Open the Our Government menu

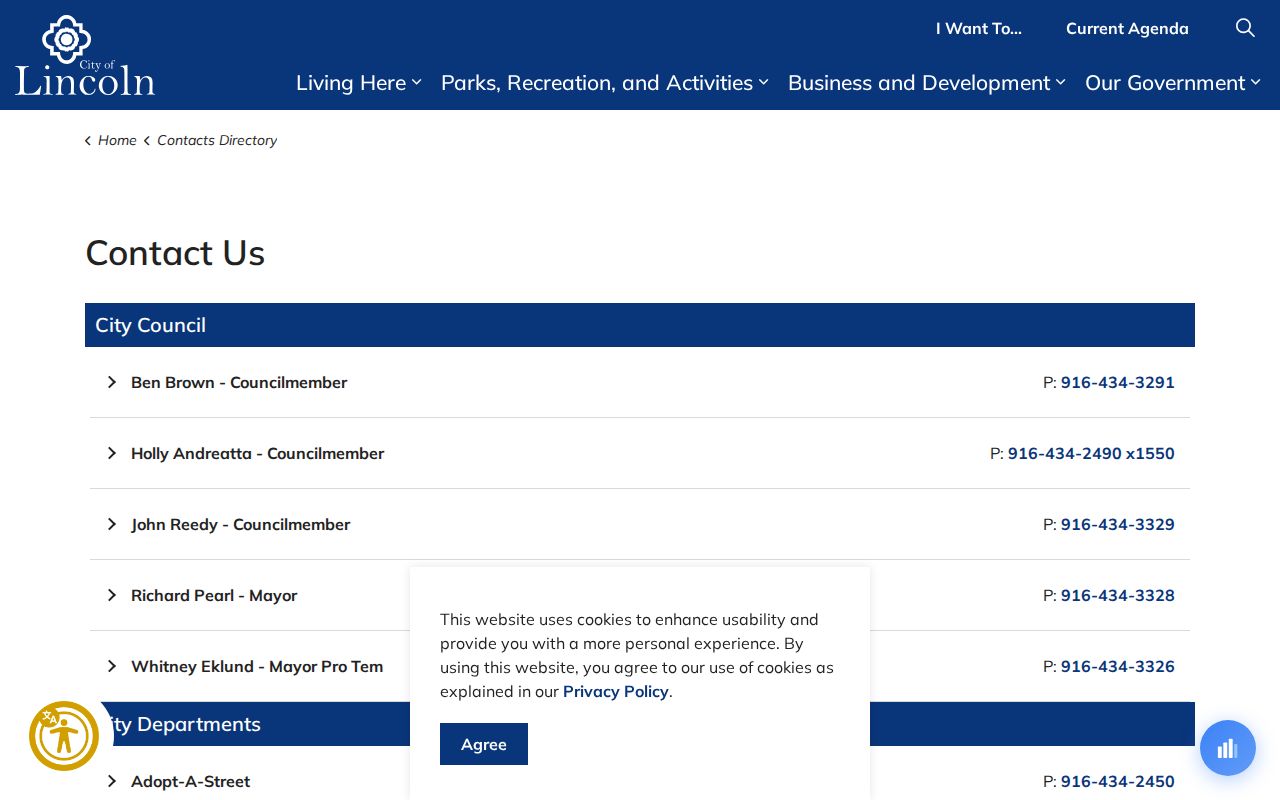[1173, 83]
